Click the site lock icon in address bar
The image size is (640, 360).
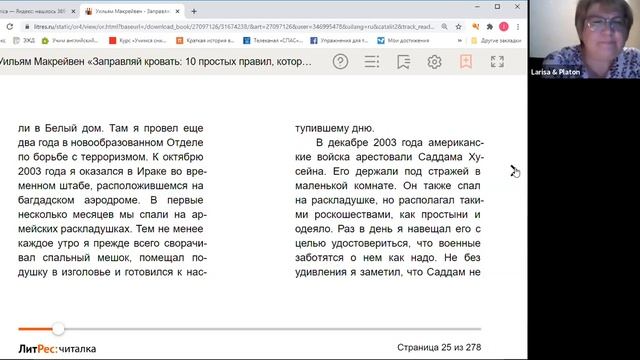[x=27, y=27]
